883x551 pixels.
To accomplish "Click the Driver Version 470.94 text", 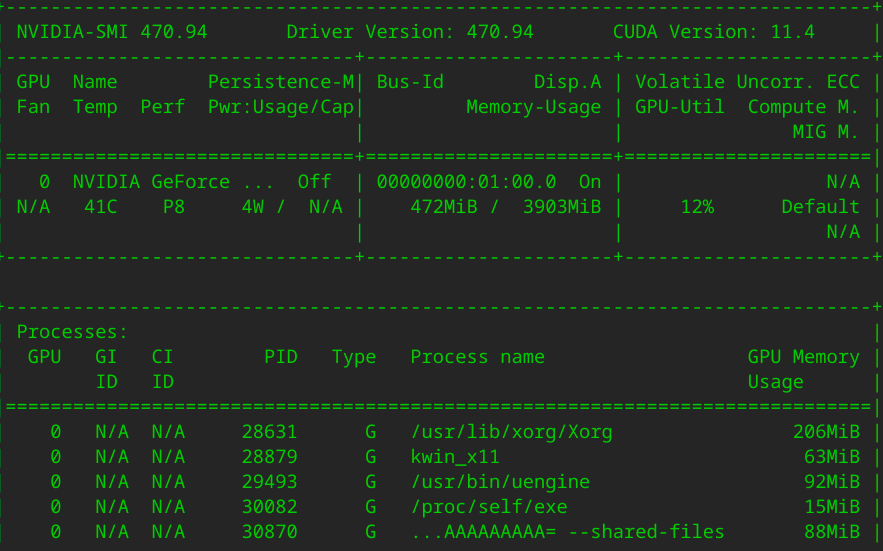I will coord(410,32).
